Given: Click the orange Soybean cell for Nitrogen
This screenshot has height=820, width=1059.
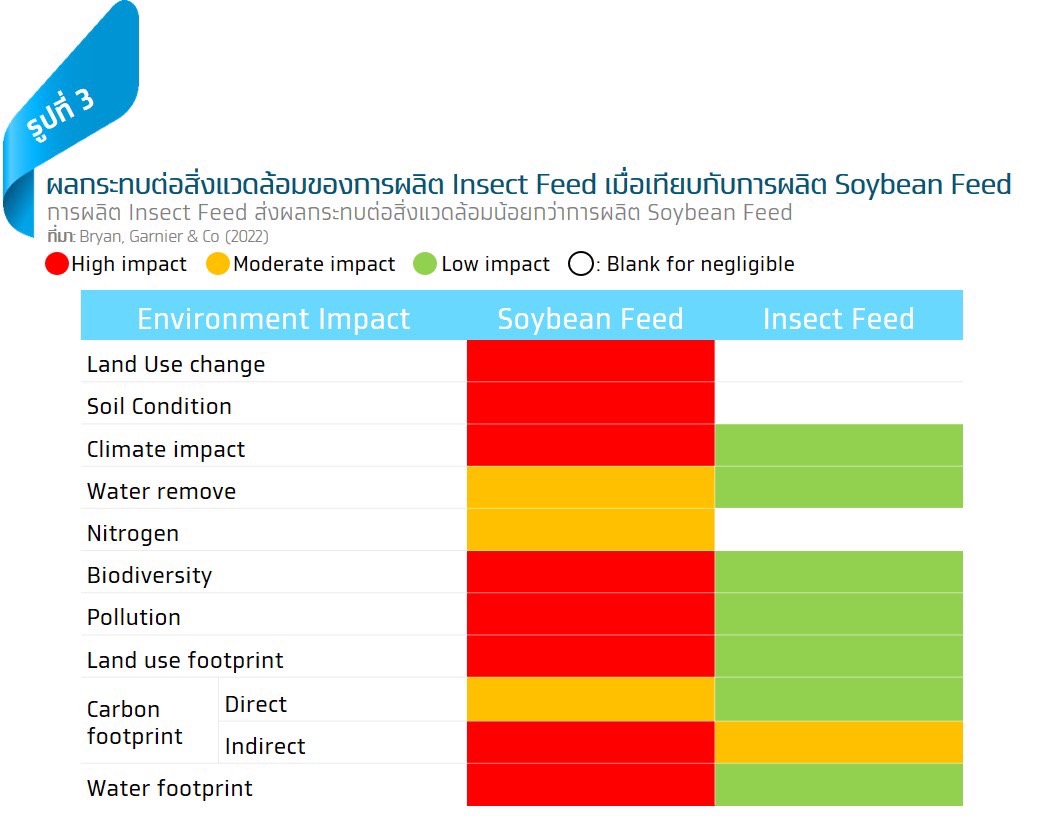Looking at the screenshot, I should pyautogui.click(x=590, y=530).
